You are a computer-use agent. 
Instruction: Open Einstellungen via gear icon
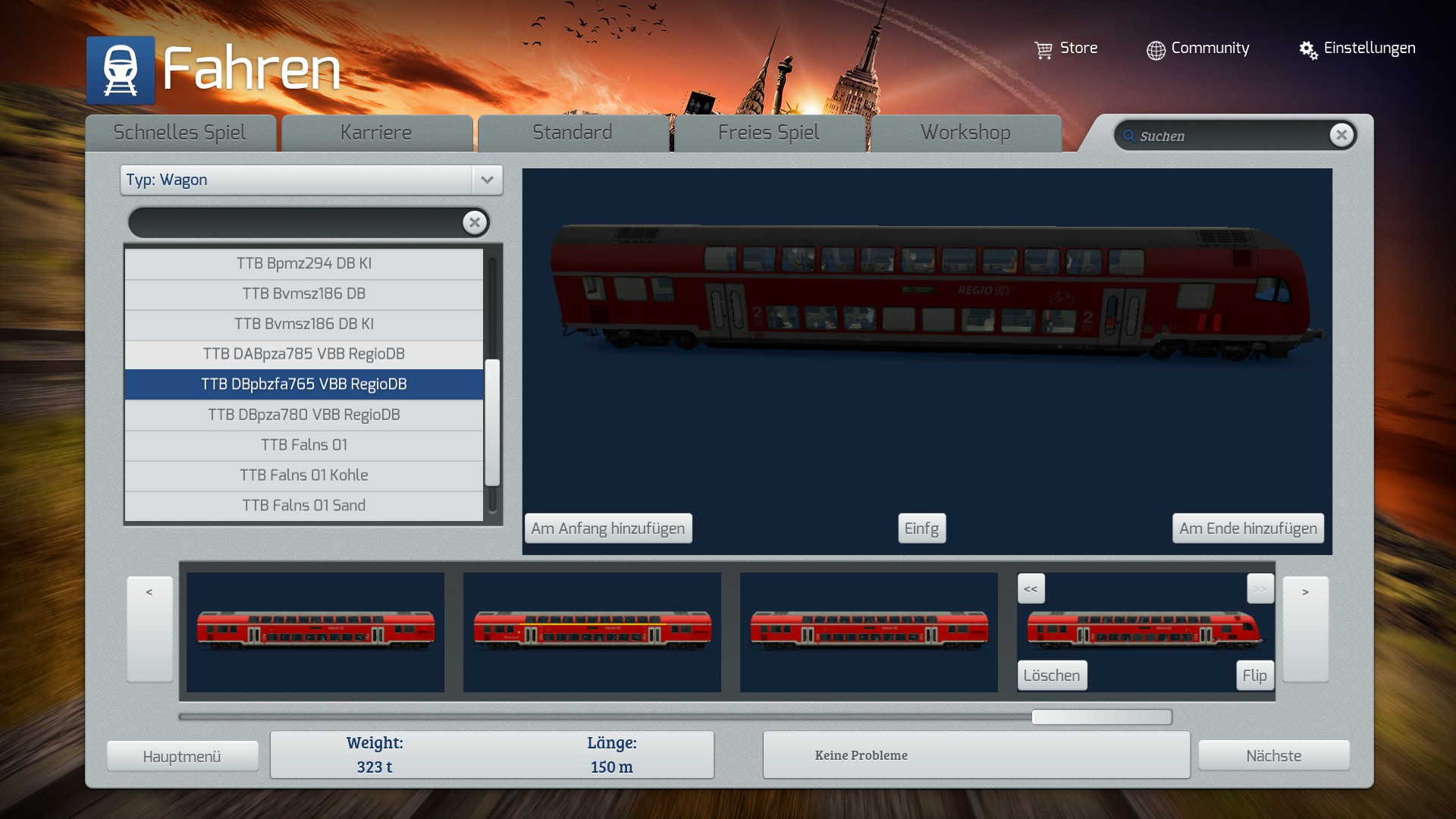pos(1307,50)
